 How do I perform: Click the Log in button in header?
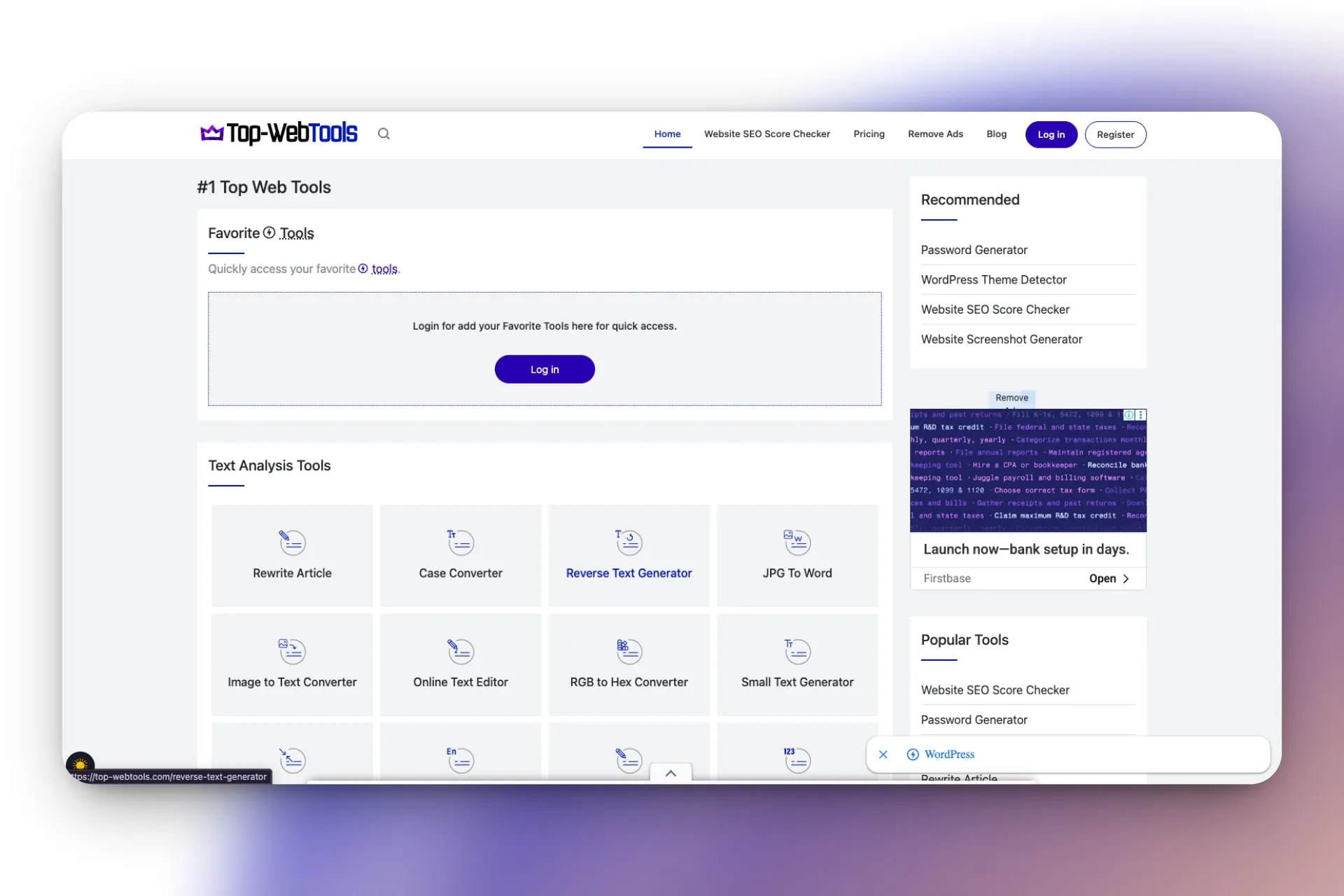[1051, 134]
